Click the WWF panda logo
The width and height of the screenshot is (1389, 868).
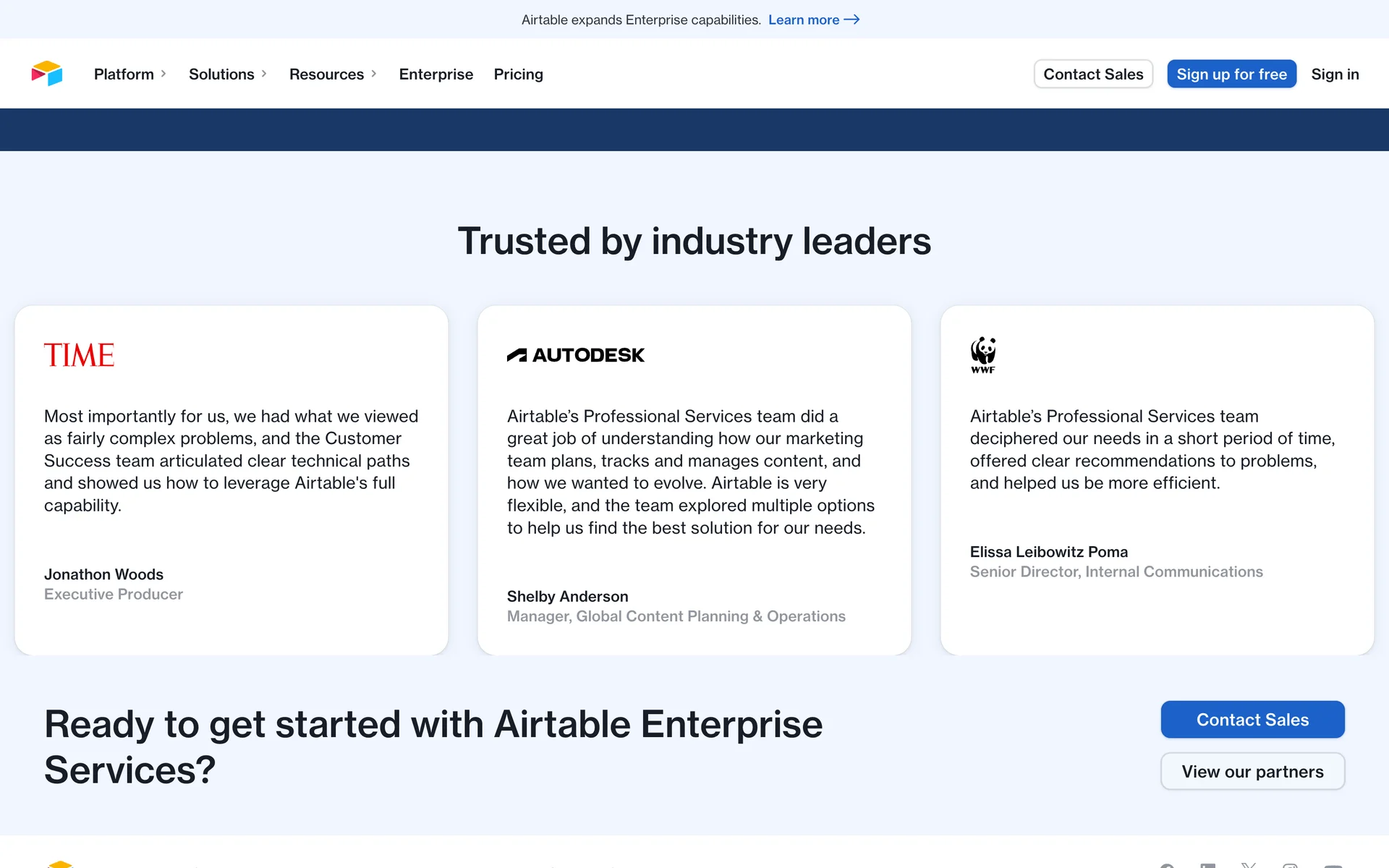point(982,354)
